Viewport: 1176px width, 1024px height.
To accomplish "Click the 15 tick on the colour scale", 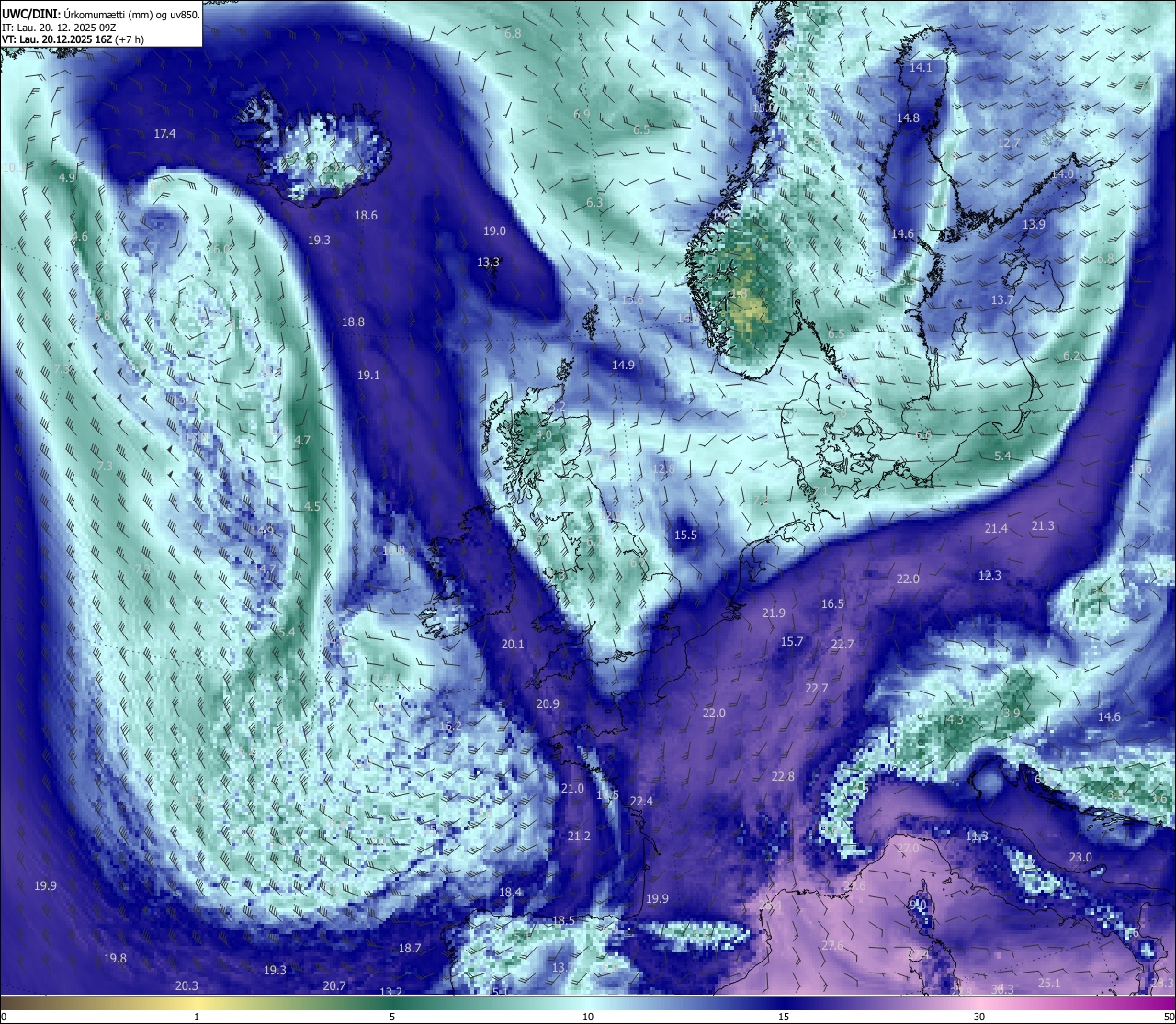I will [x=784, y=1017].
